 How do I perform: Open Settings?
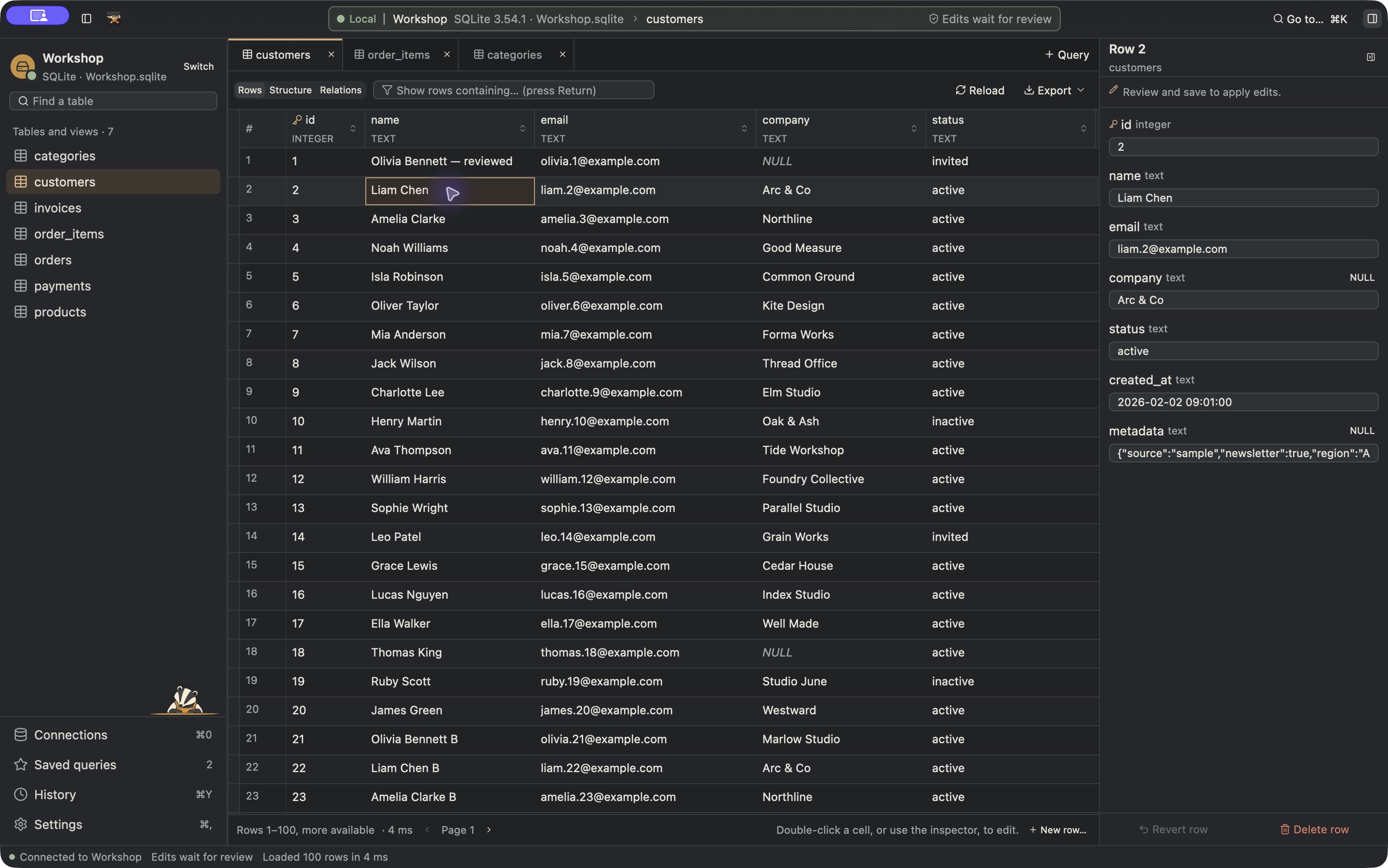(x=113, y=824)
